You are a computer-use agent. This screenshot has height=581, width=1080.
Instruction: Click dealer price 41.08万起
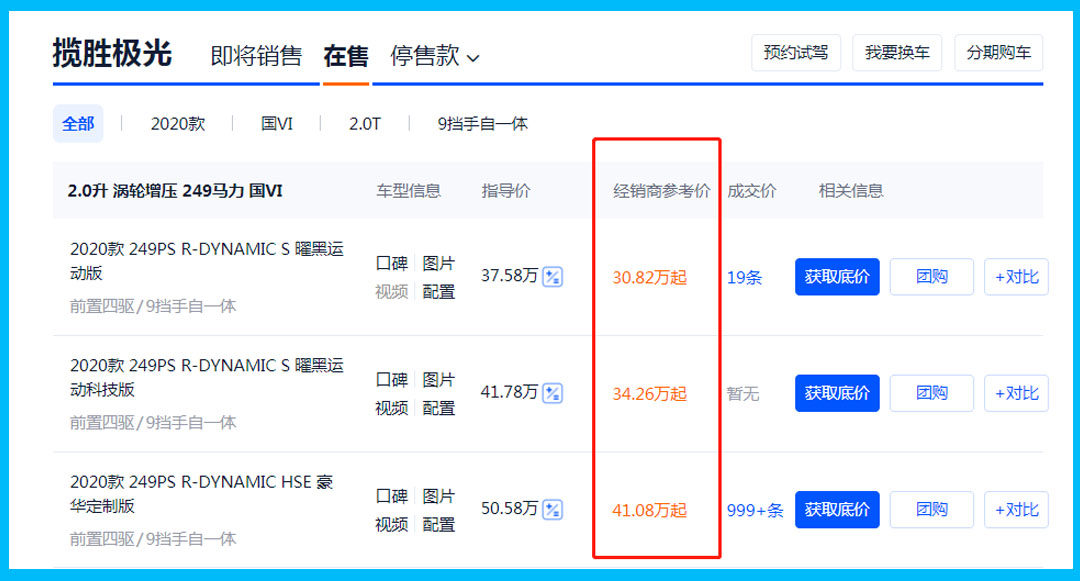click(x=650, y=510)
